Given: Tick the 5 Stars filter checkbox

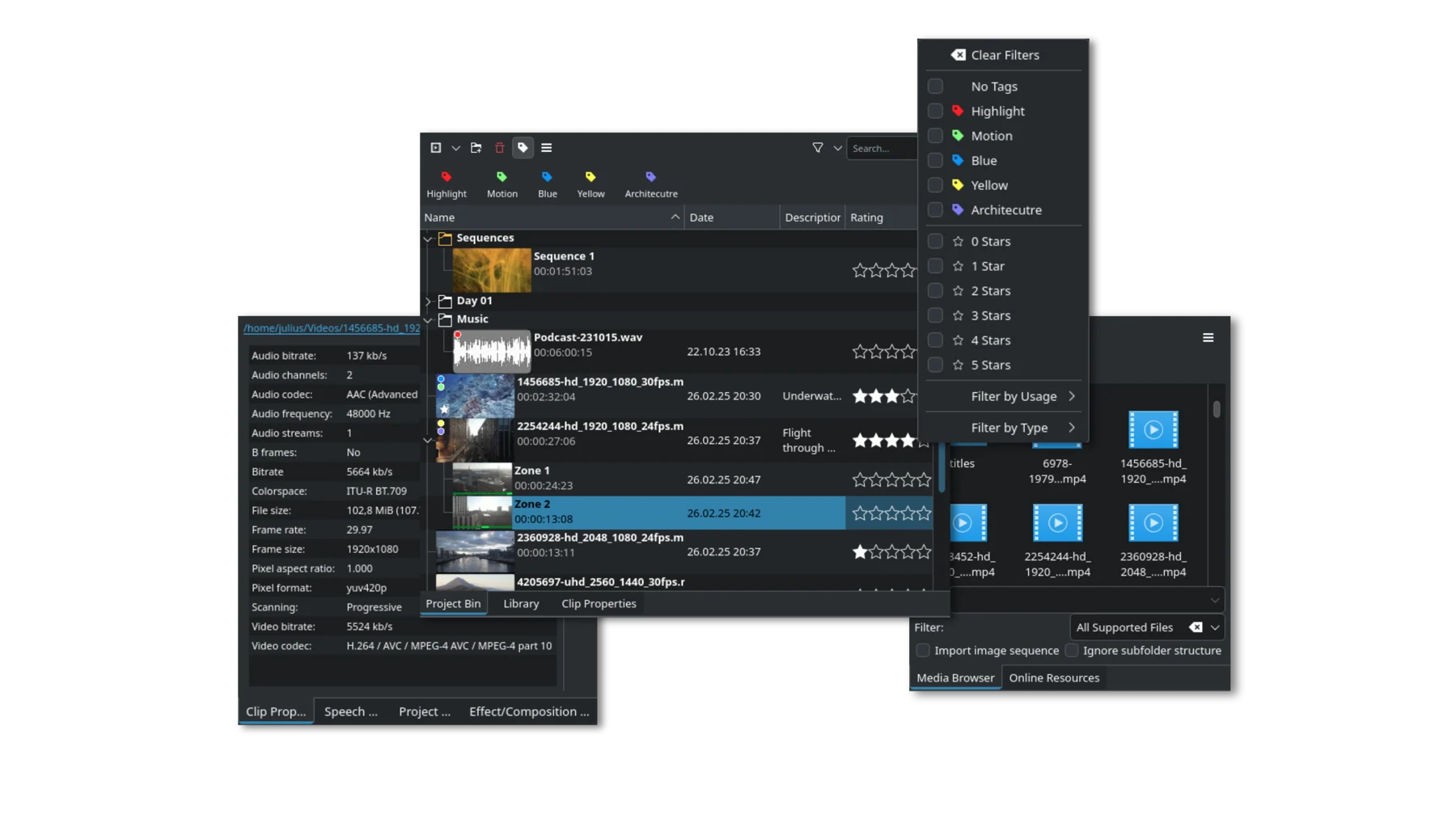Looking at the screenshot, I should 935,365.
